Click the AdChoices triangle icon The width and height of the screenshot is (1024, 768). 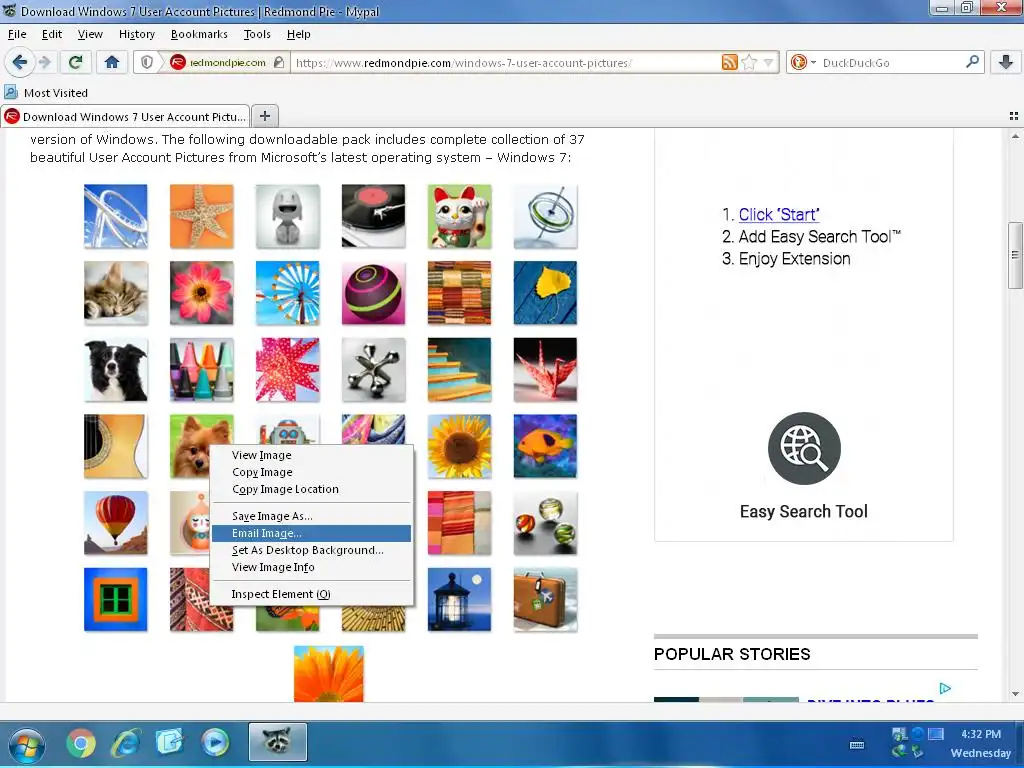pyautogui.click(x=945, y=688)
